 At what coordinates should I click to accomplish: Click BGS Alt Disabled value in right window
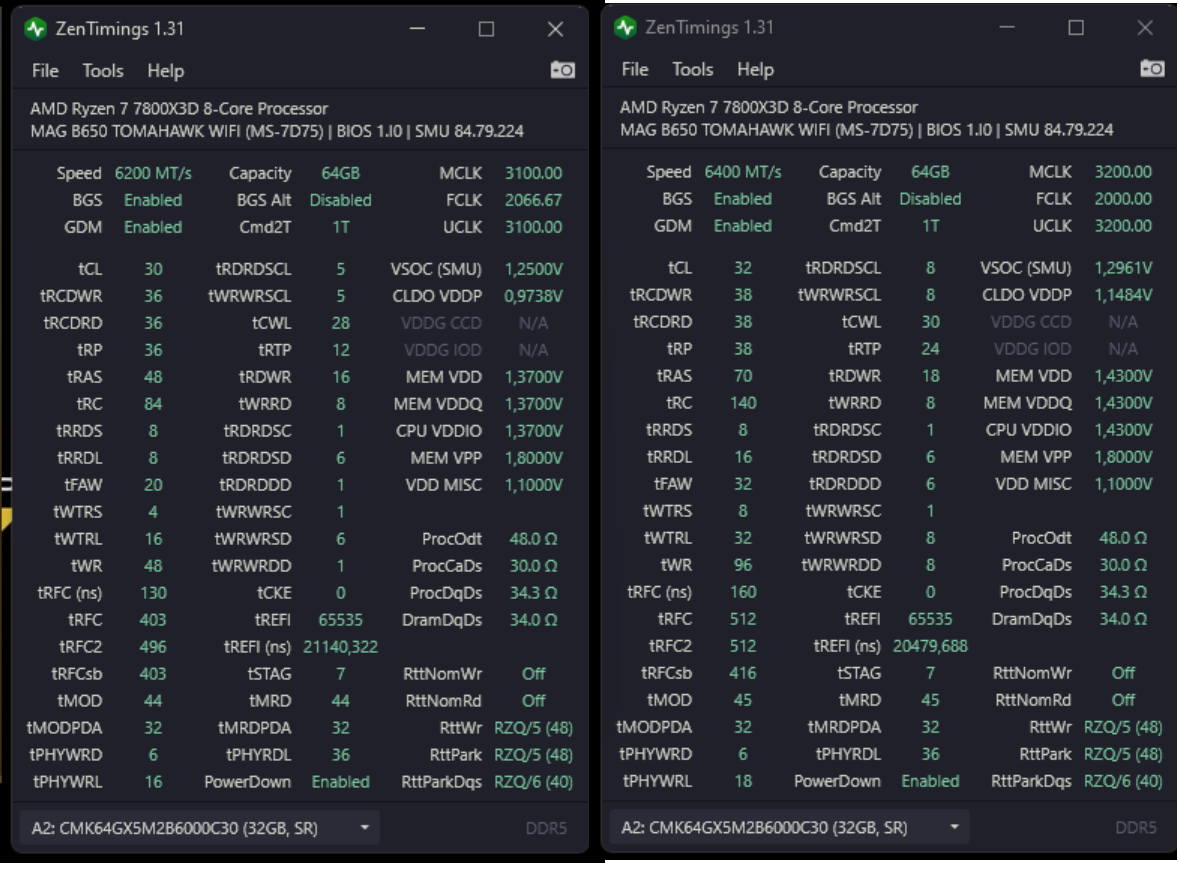coord(930,198)
